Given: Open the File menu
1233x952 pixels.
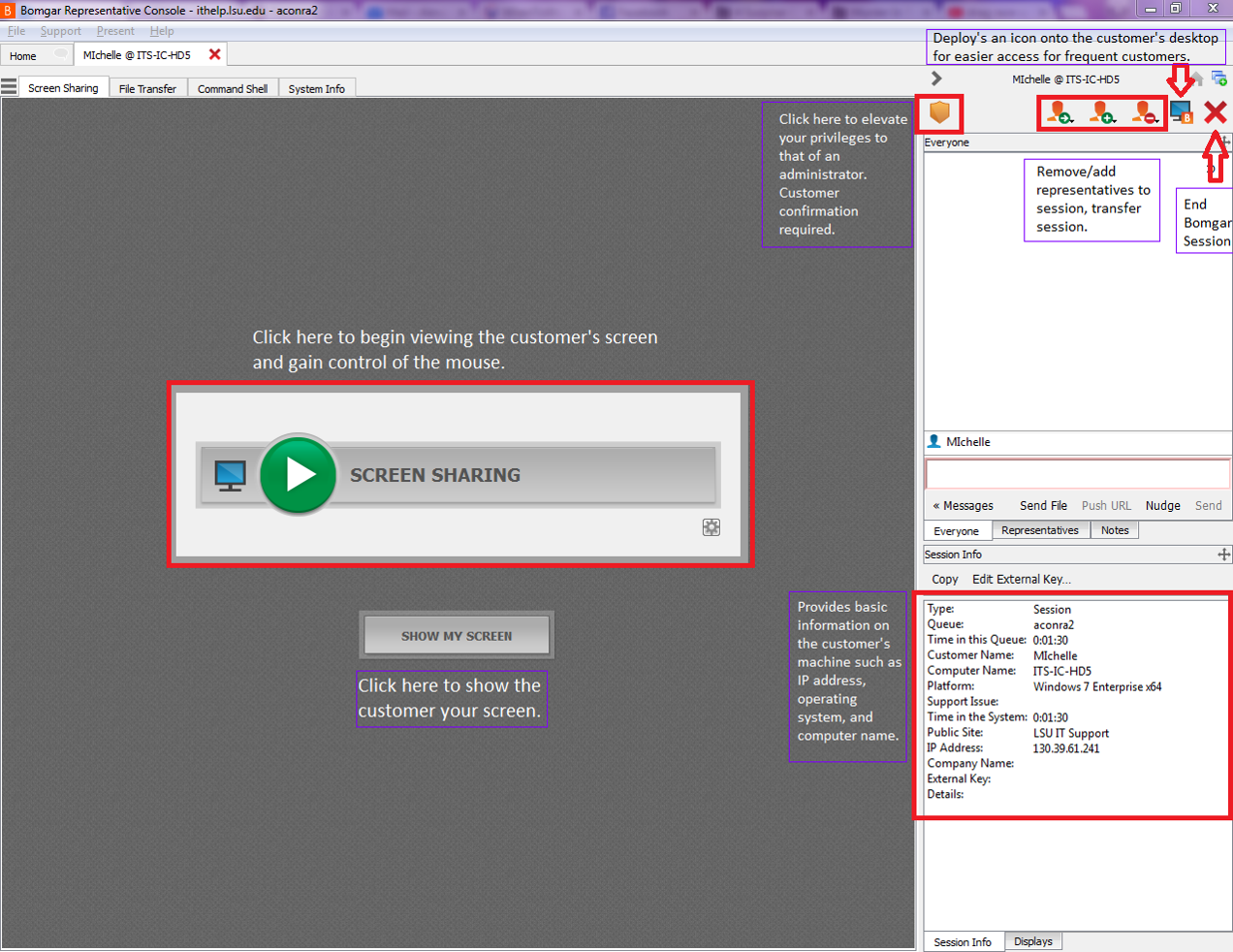Looking at the screenshot, I should coord(16,31).
